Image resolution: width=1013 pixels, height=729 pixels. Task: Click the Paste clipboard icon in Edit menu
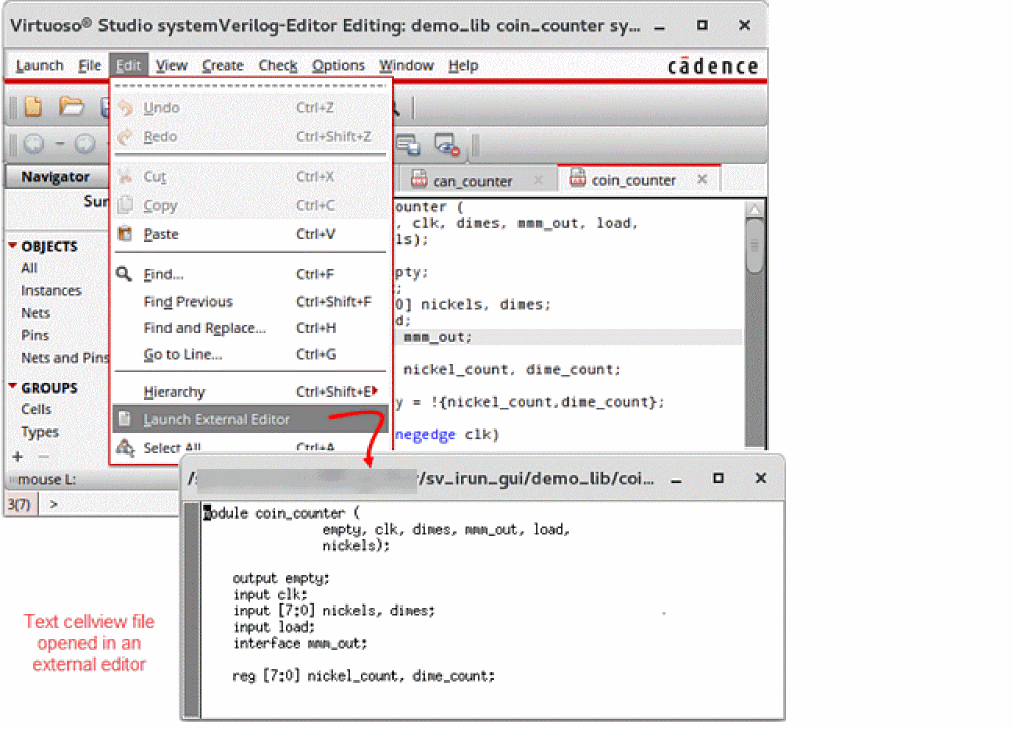tap(125, 234)
